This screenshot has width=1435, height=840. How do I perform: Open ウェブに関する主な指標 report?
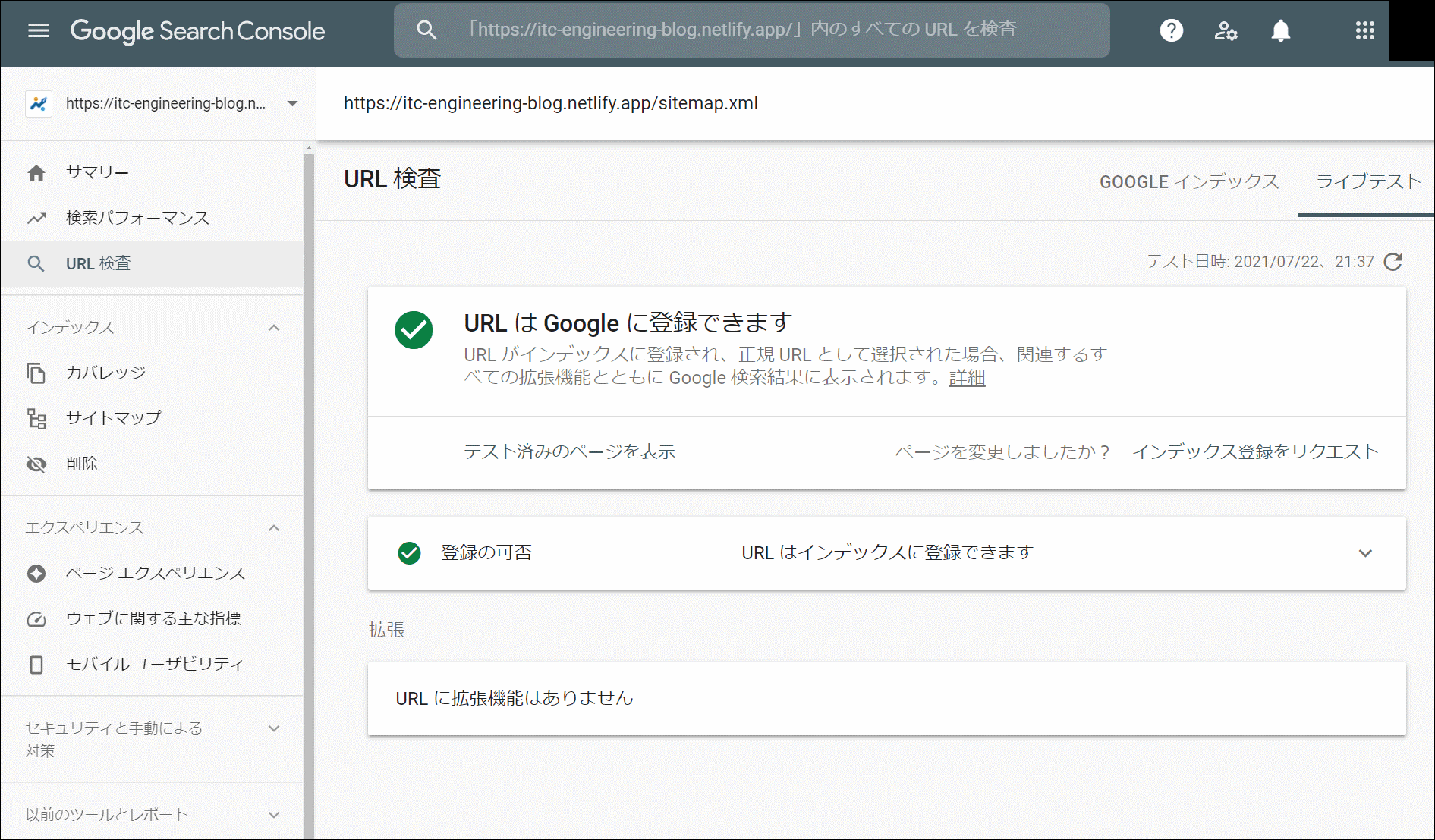153,619
